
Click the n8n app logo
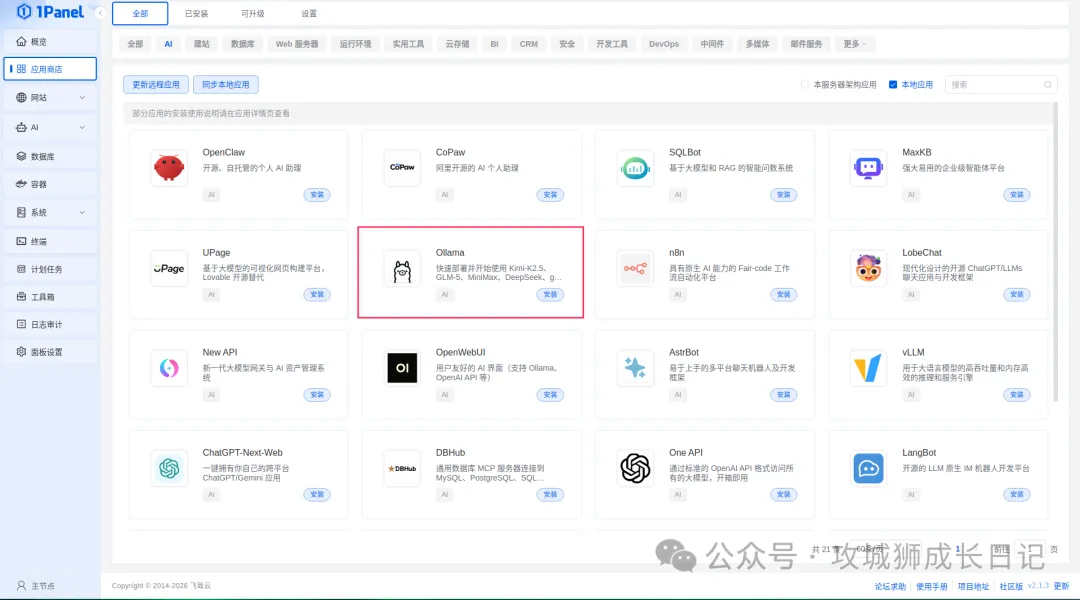[635, 268]
